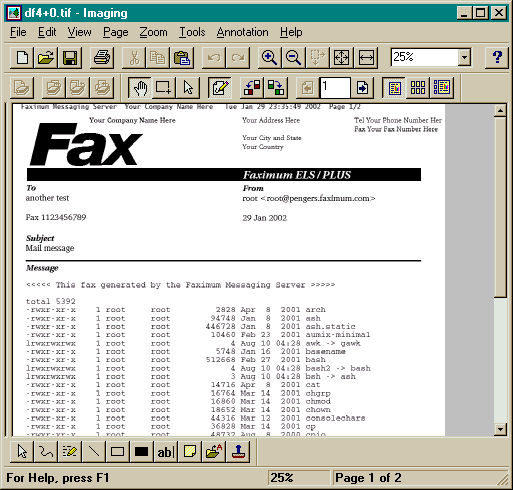Viewport: 513px width, 490px height.
Task: Open the View menu
Action: [x=79, y=32]
